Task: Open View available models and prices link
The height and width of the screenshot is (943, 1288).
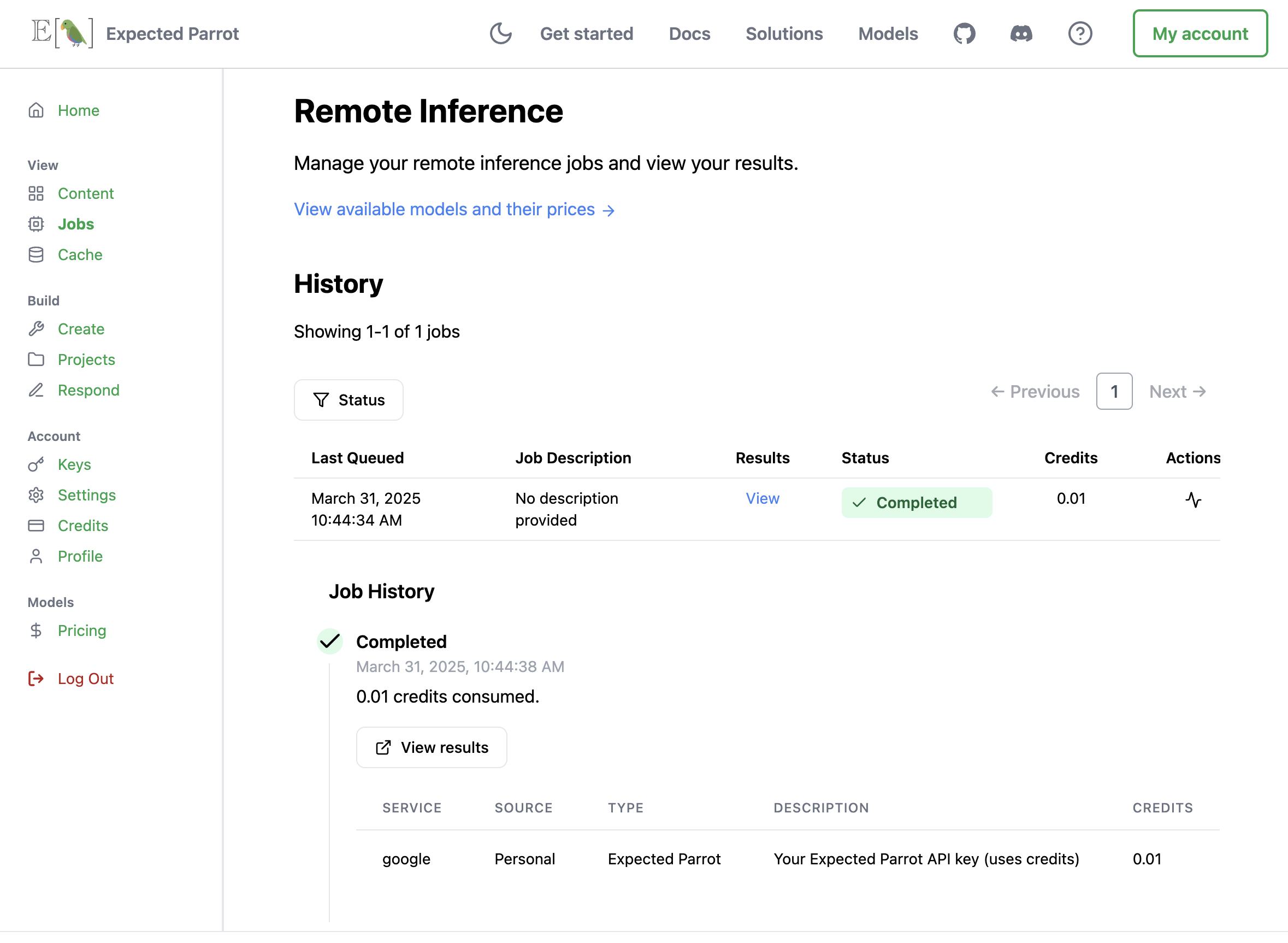Action: point(454,209)
